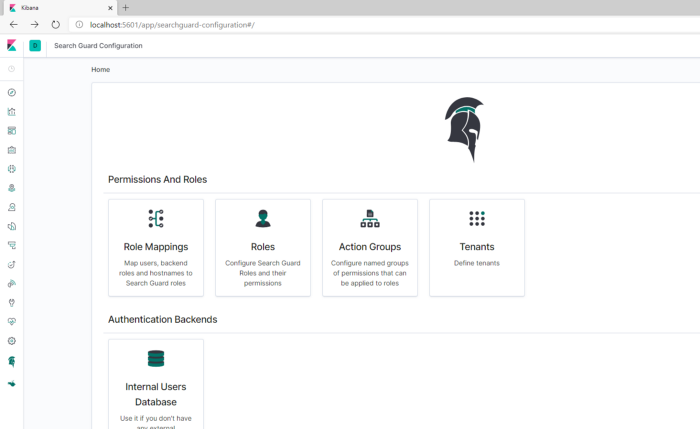The height and width of the screenshot is (429, 700).
Task: Open Search Guard from the helmet sidebar icon
Action: (12, 361)
